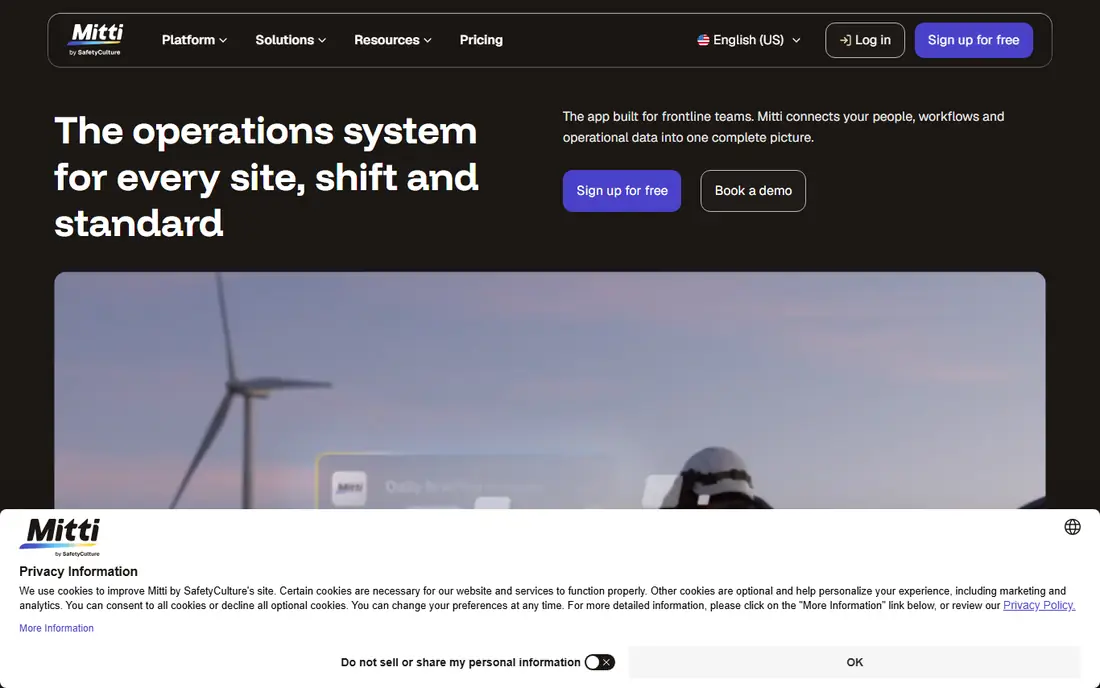Image resolution: width=1100 pixels, height=688 pixels.
Task: Click the US flag icon beside English (US)
Action: pos(703,40)
